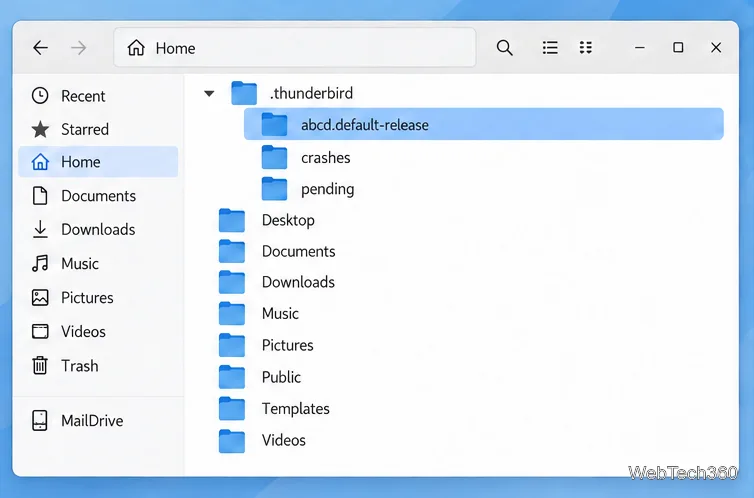This screenshot has width=754, height=498.
Task: Click the sidebar Downloads arrow icon
Action: click(40, 229)
